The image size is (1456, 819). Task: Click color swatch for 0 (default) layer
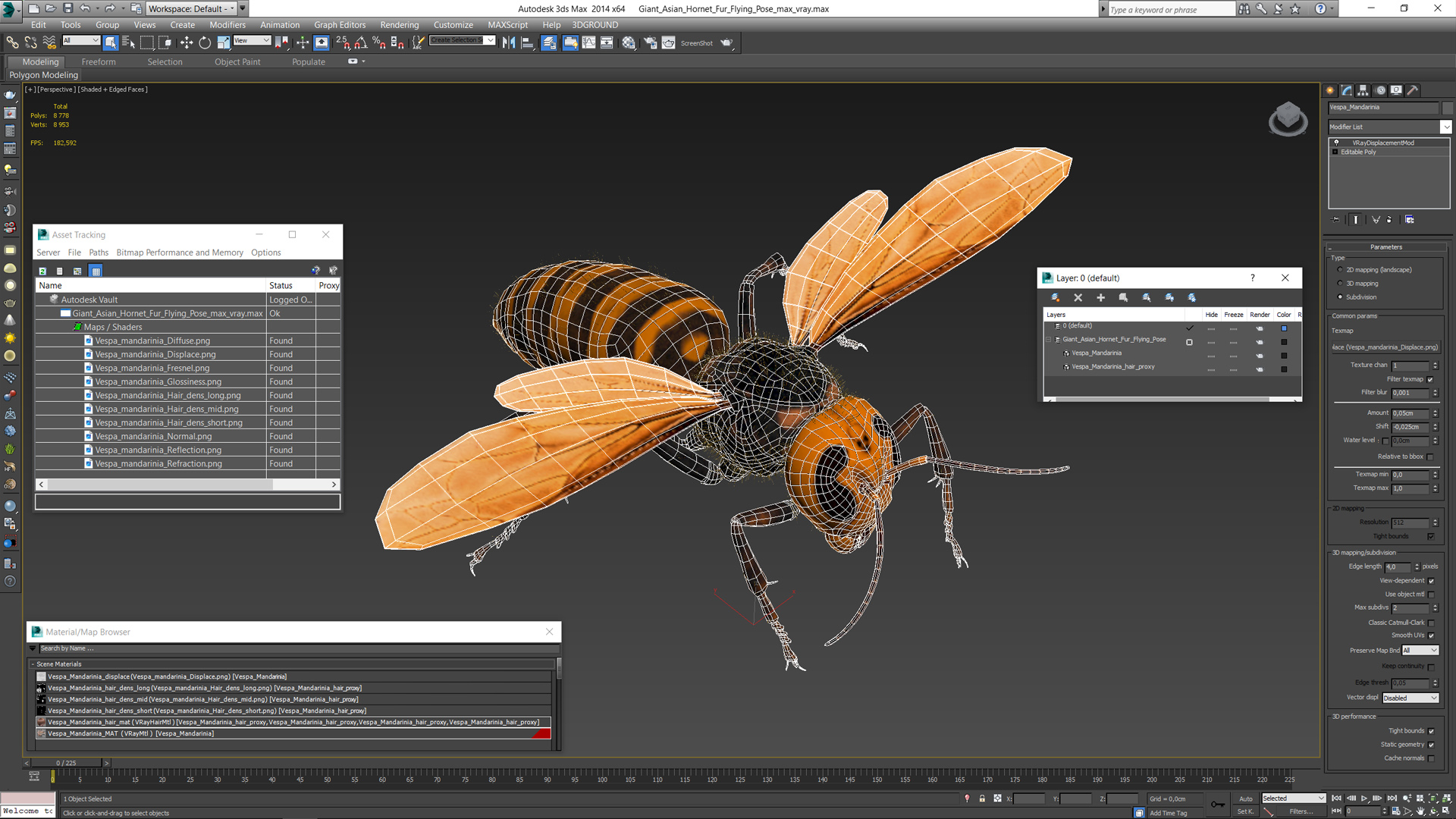[x=1284, y=328]
